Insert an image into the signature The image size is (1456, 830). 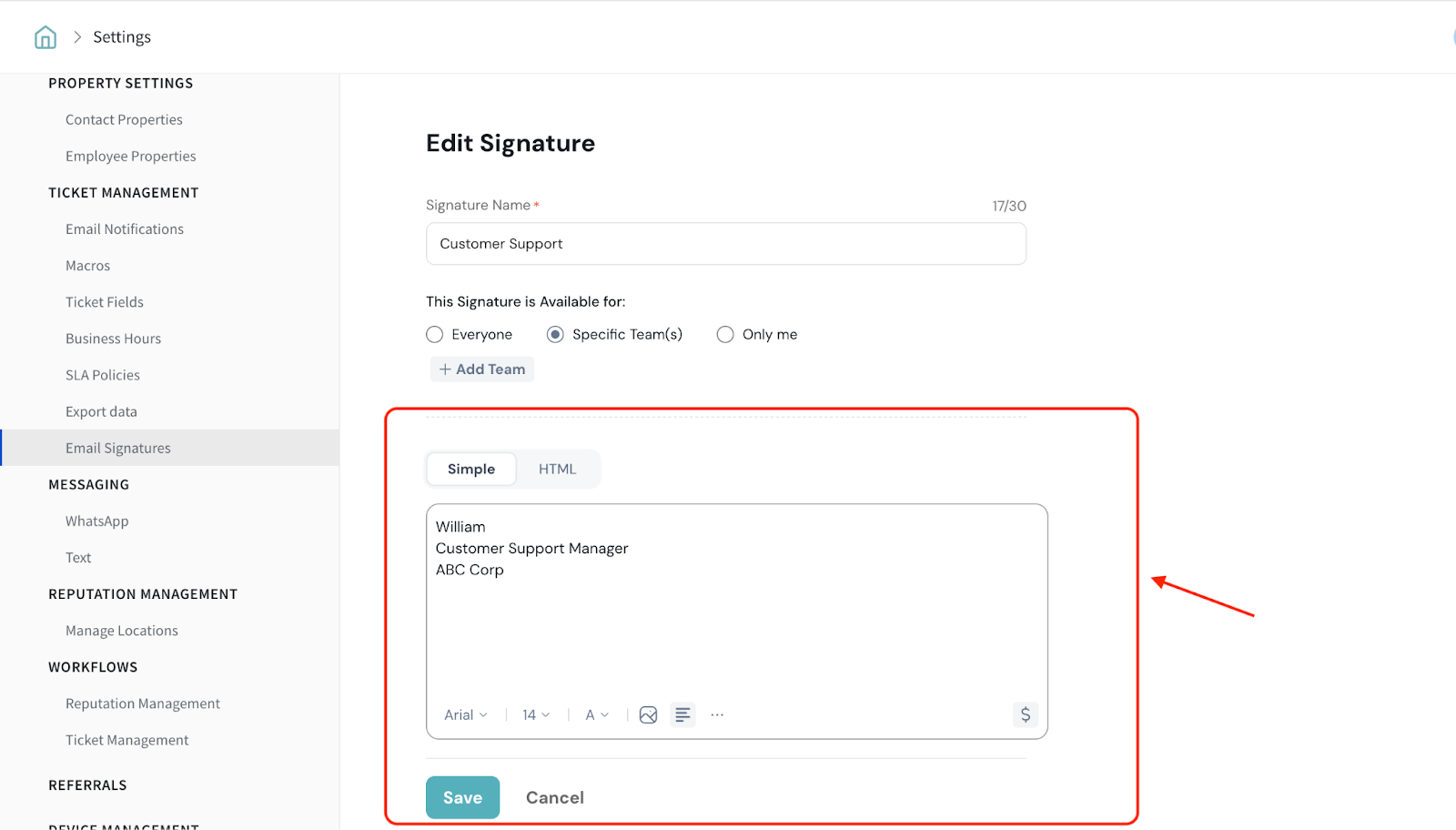[x=648, y=715]
